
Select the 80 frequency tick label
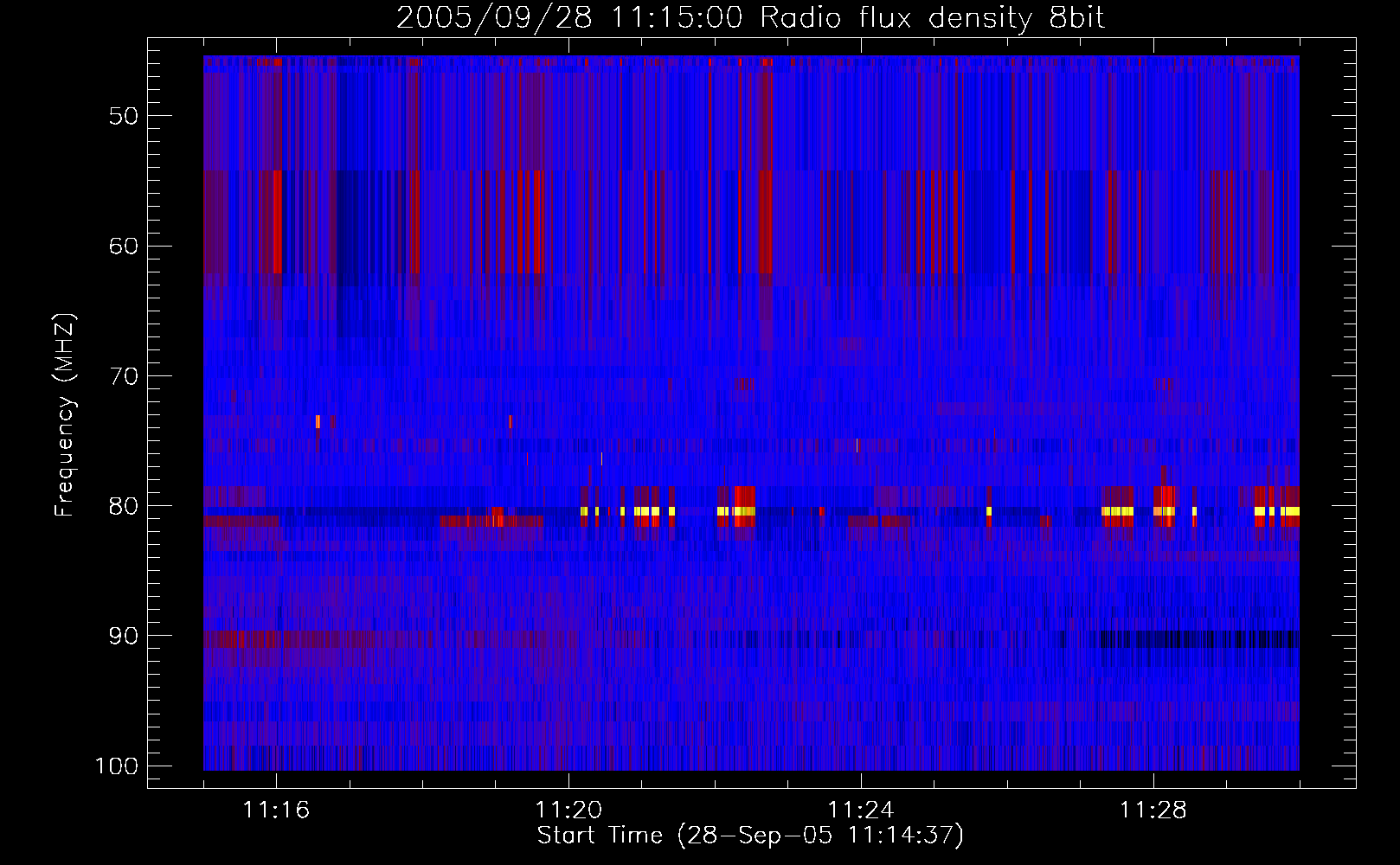[124, 506]
